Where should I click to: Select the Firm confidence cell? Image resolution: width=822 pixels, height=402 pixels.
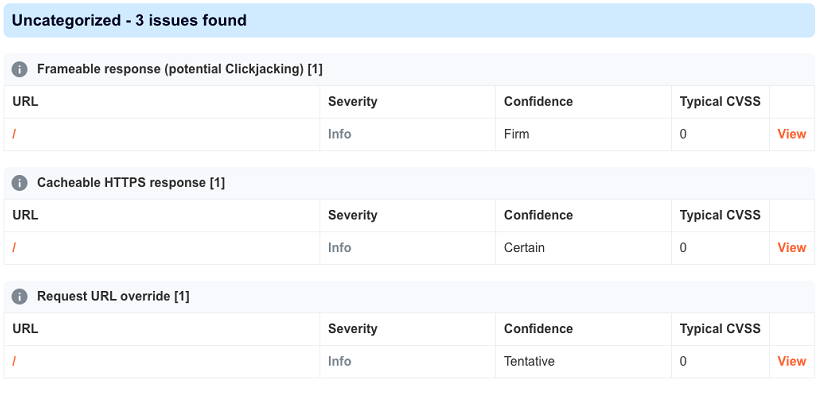coord(516,134)
